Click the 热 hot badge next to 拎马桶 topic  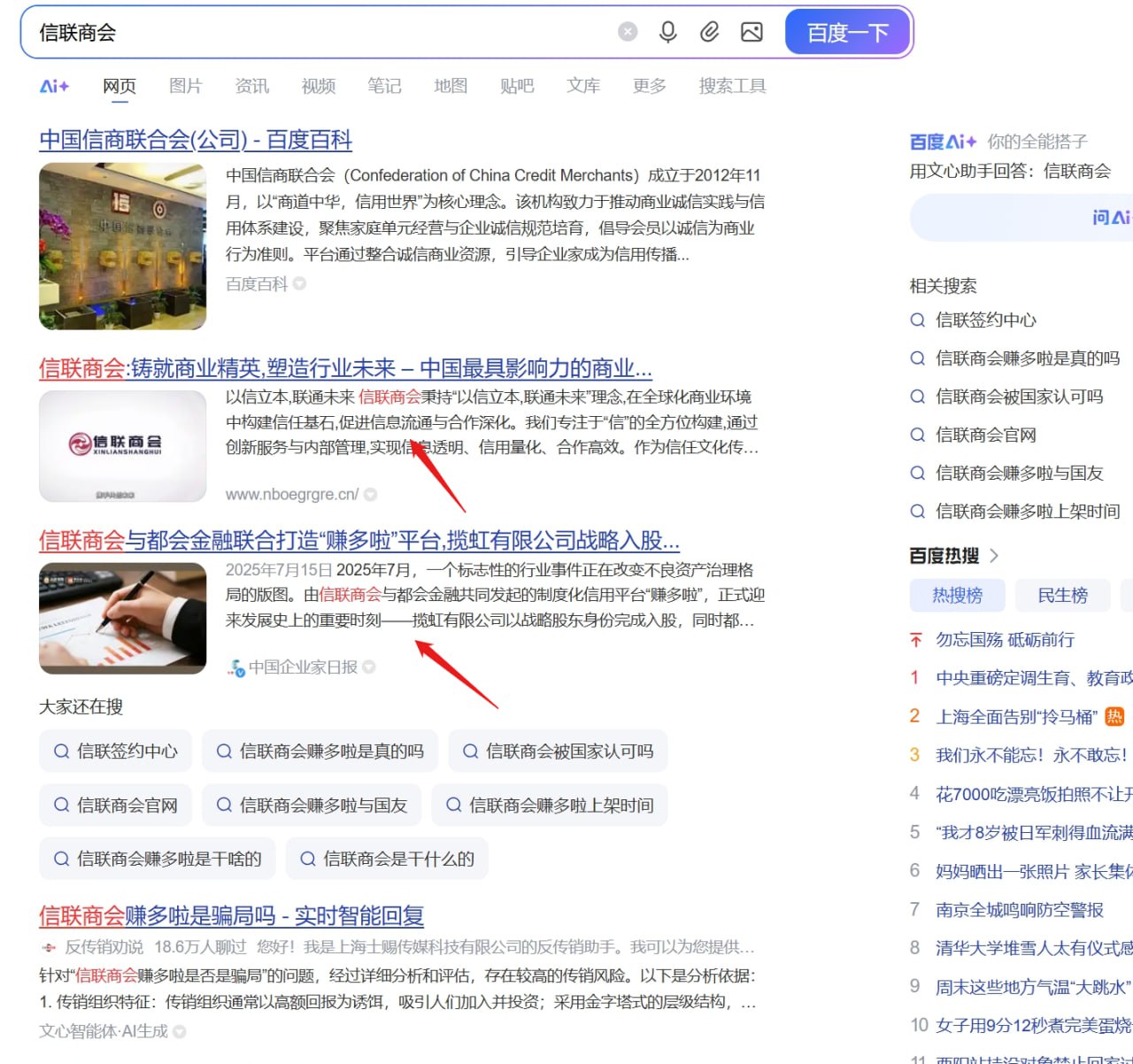1113,716
